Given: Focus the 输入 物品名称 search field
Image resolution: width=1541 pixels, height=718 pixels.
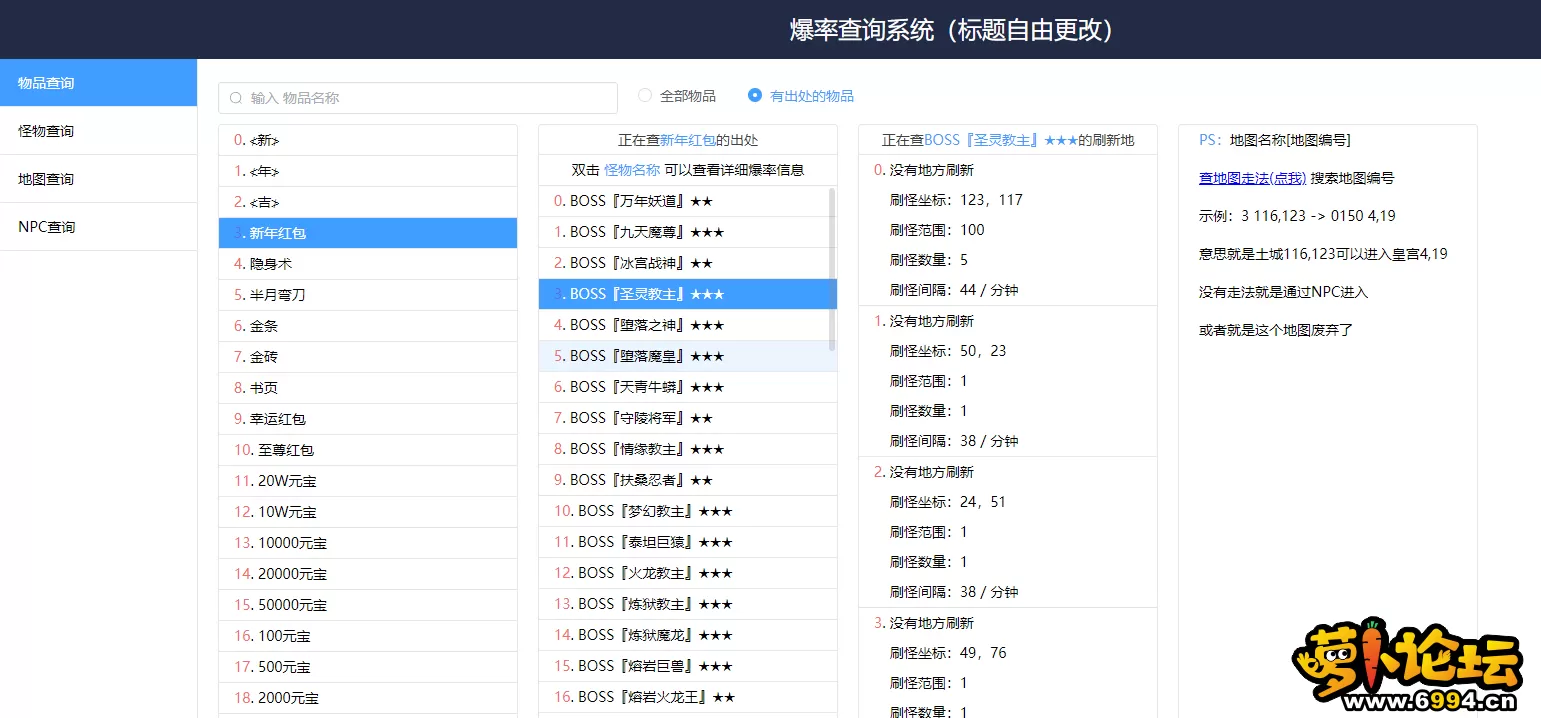Looking at the screenshot, I should tap(418, 98).
